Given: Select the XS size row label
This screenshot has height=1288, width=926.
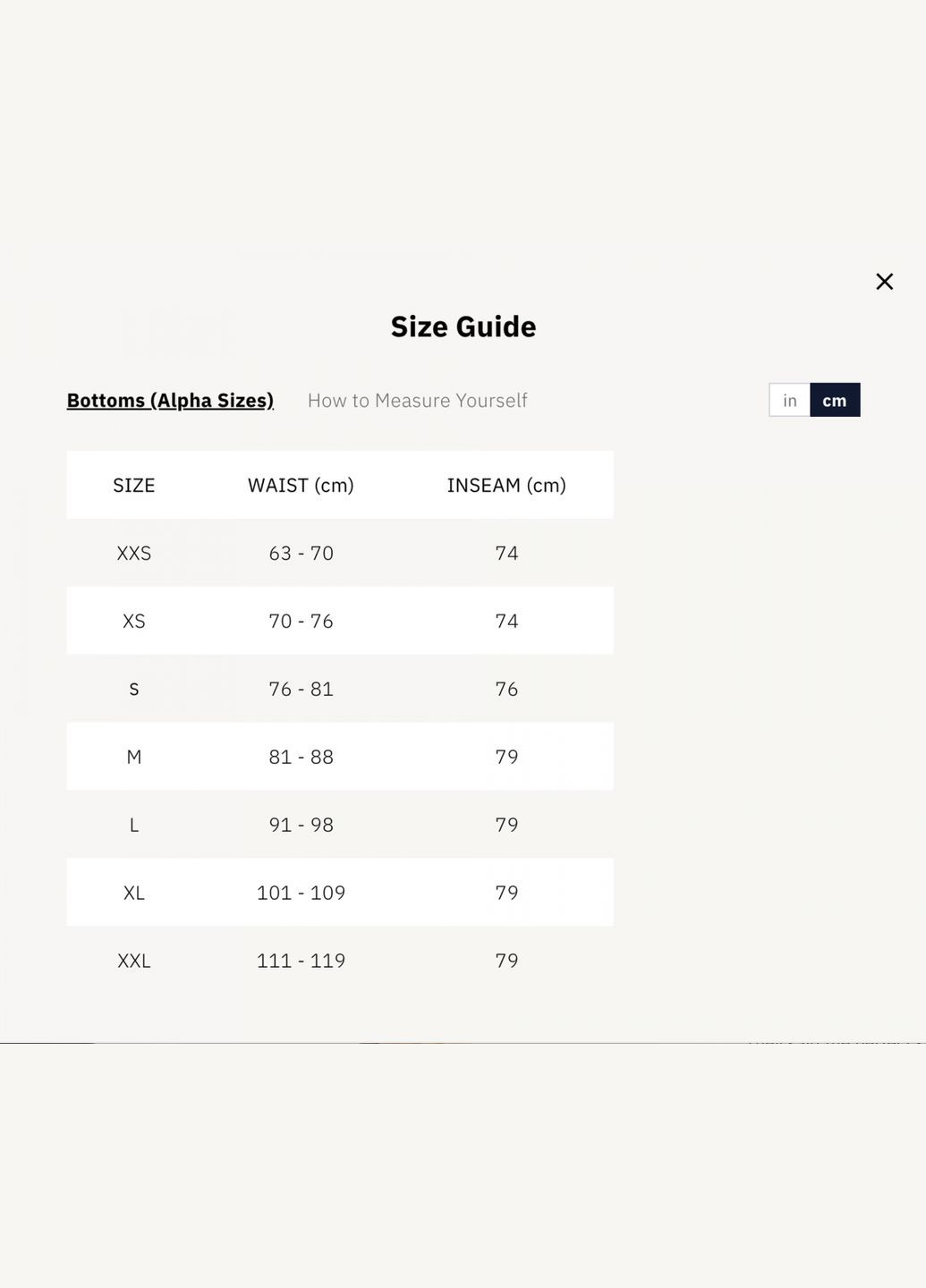Looking at the screenshot, I should click(134, 622).
